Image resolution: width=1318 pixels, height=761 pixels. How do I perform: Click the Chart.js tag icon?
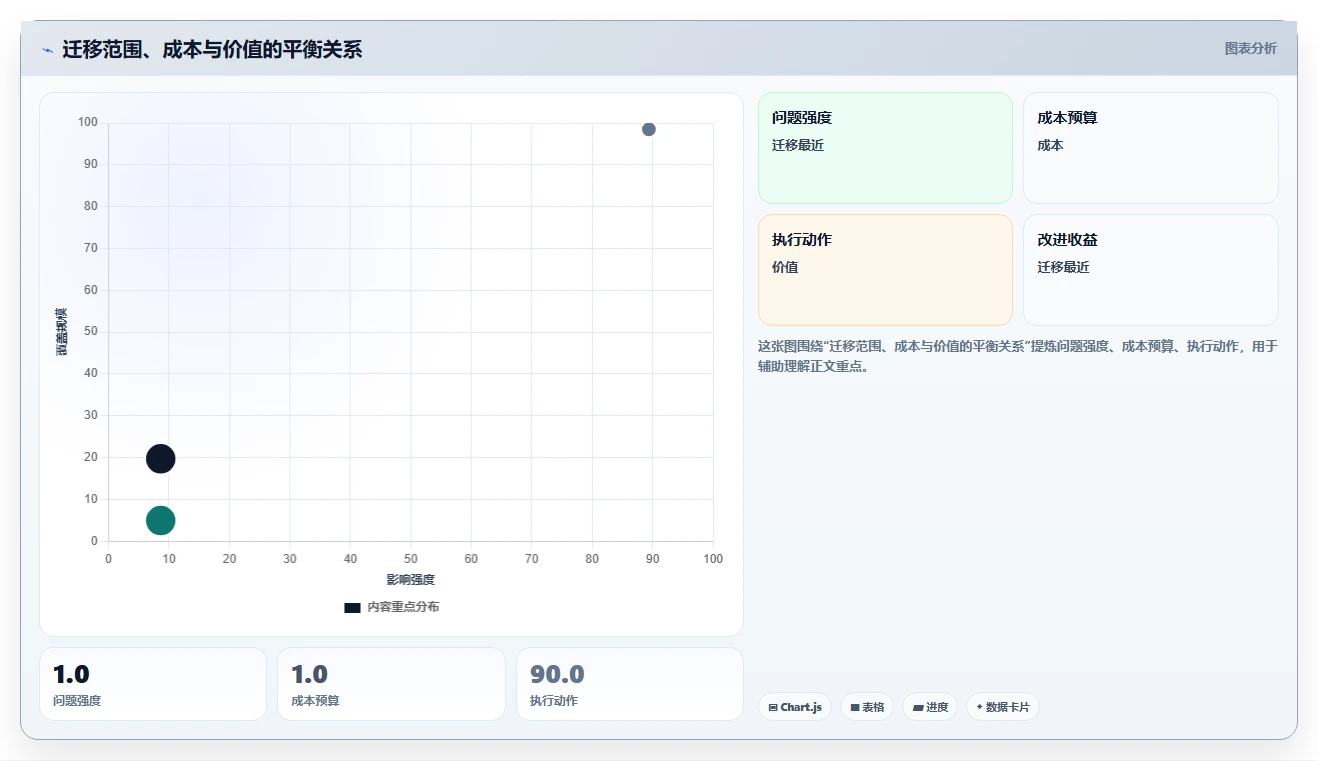point(773,707)
